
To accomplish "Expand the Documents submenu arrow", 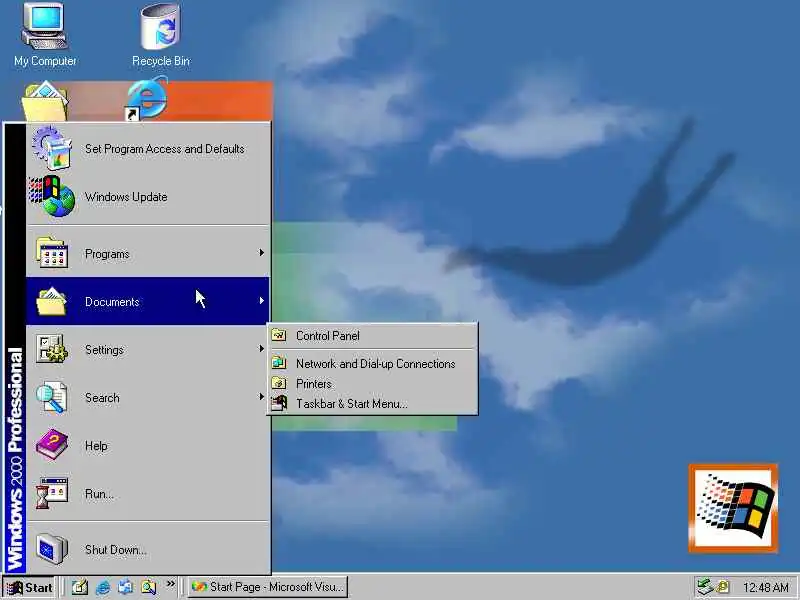I will click(x=261, y=301).
